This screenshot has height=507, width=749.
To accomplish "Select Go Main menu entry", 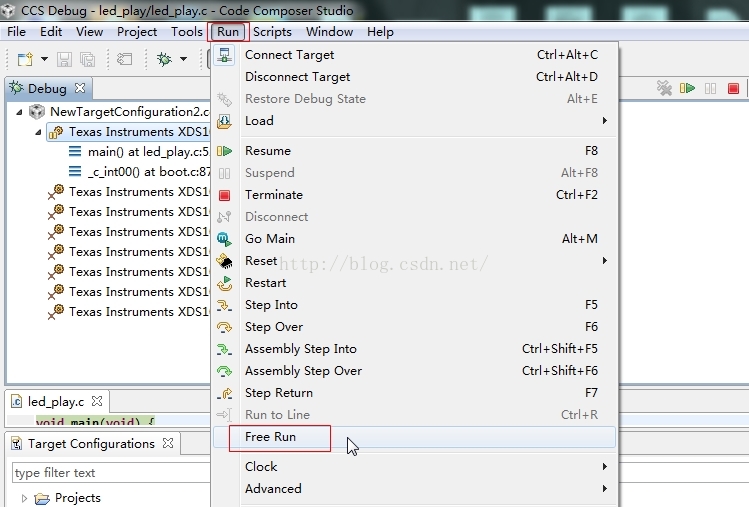I will coord(415,239).
